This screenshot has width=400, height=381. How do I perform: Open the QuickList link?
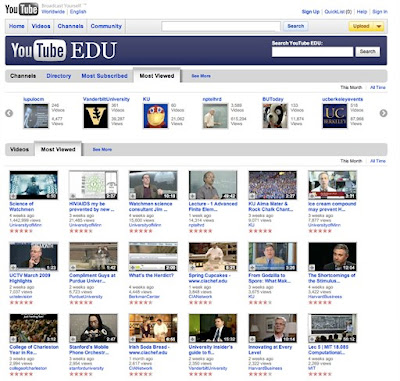tap(338, 12)
